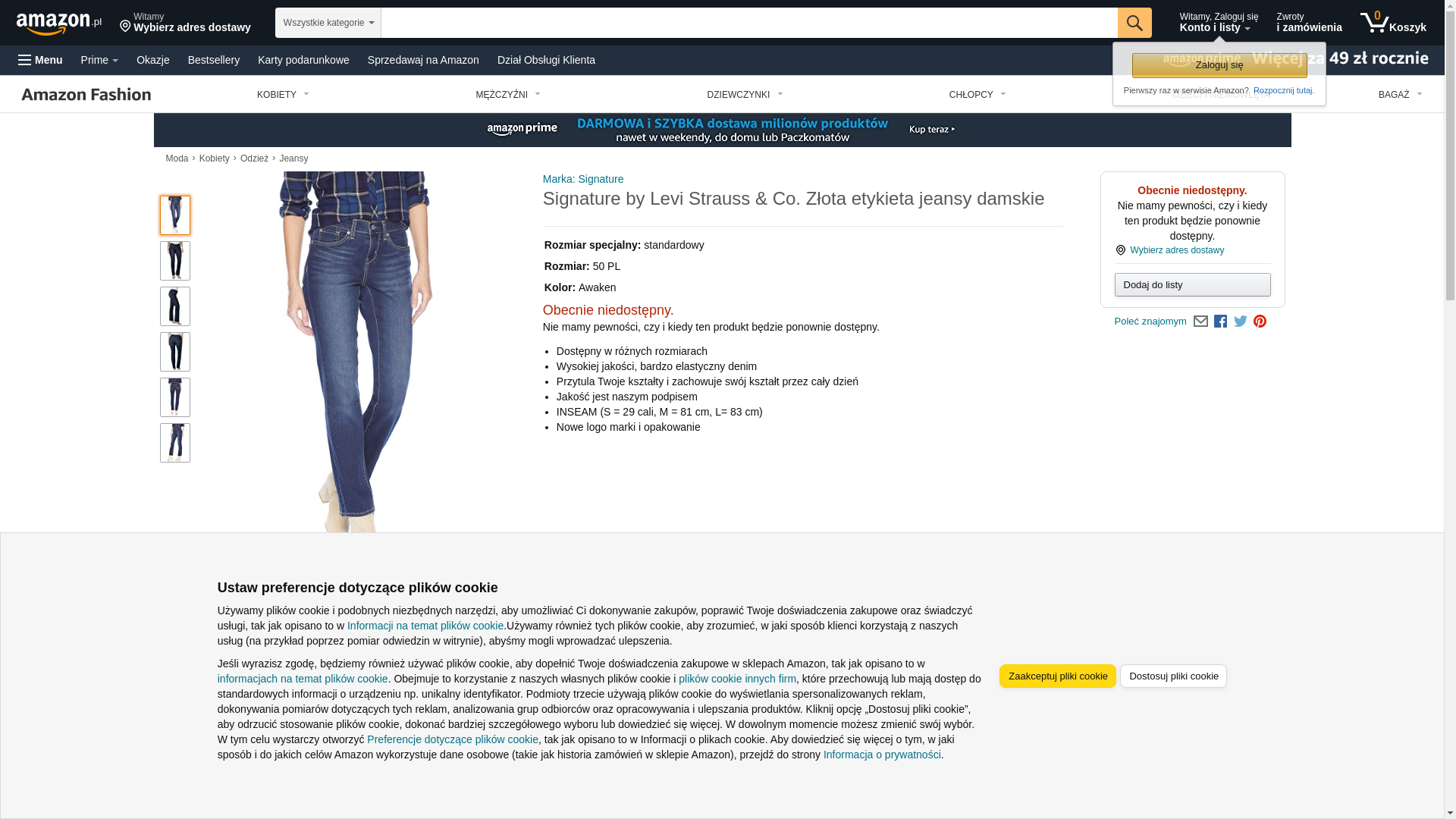Expand the DZIEWCZYNKI fashion menu
Viewport: 1456px width, 819px height.
tap(745, 95)
